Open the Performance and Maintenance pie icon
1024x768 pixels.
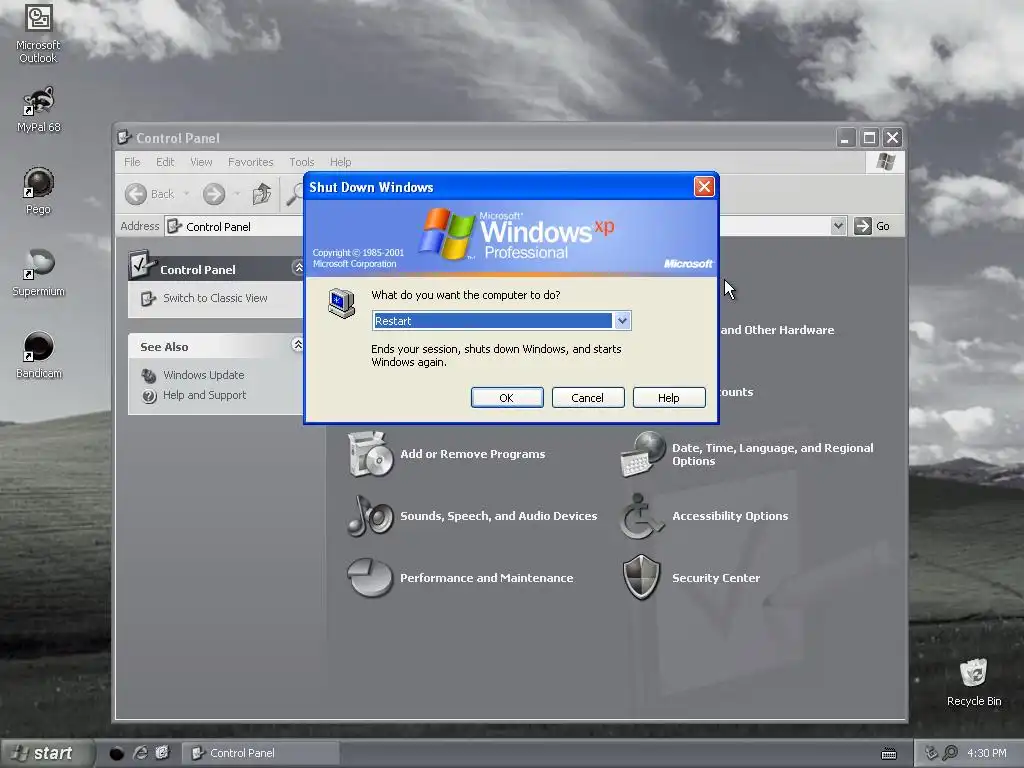370,578
